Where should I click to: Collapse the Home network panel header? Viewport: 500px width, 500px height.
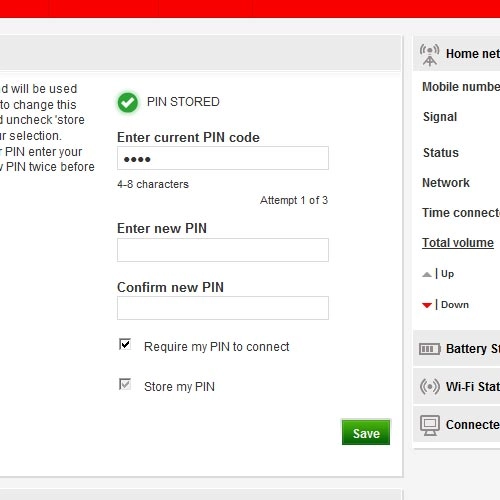(457, 54)
